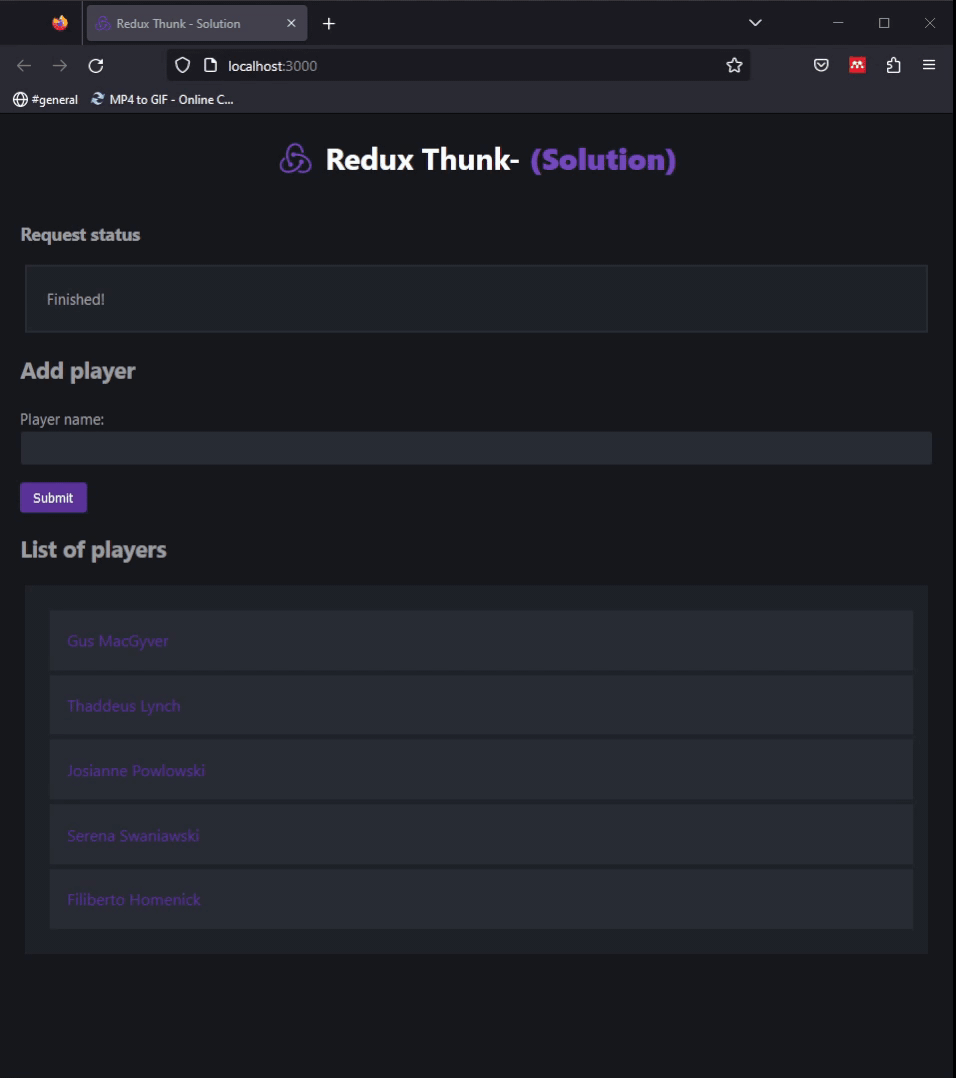
Task: Open the MP4 to GIF bookmark
Action: point(162,99)
